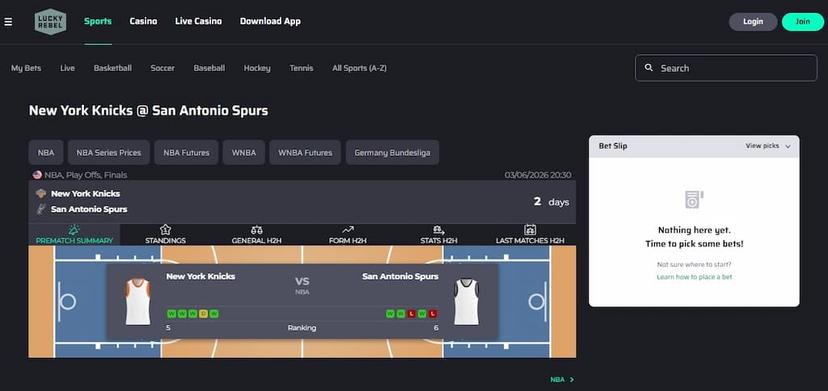The image size is (828, 391).
Task: Open the hamburger menu icon
Action: tap(8, 22)
